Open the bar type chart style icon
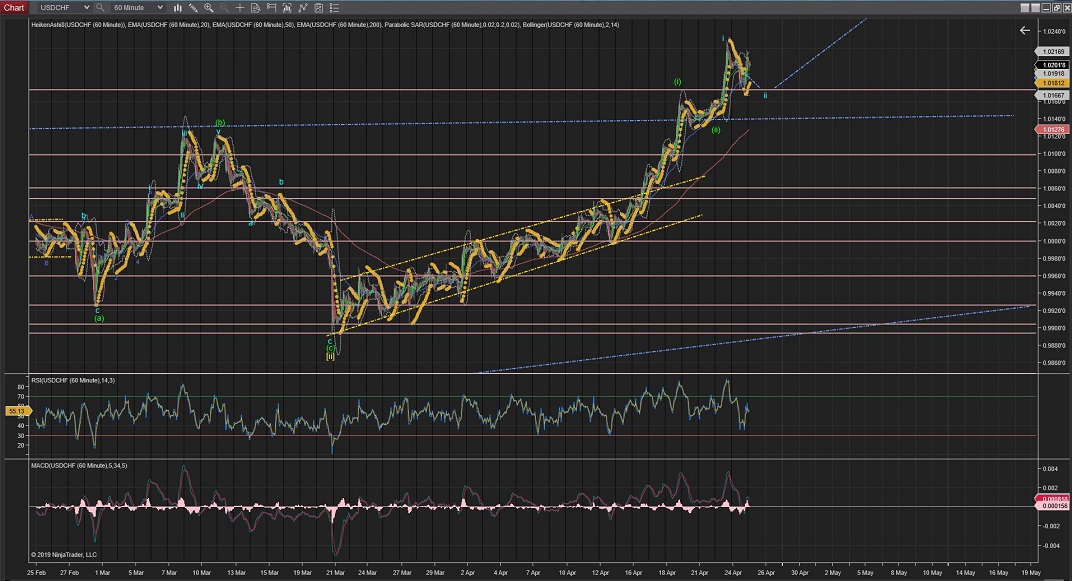 [178, 8]
